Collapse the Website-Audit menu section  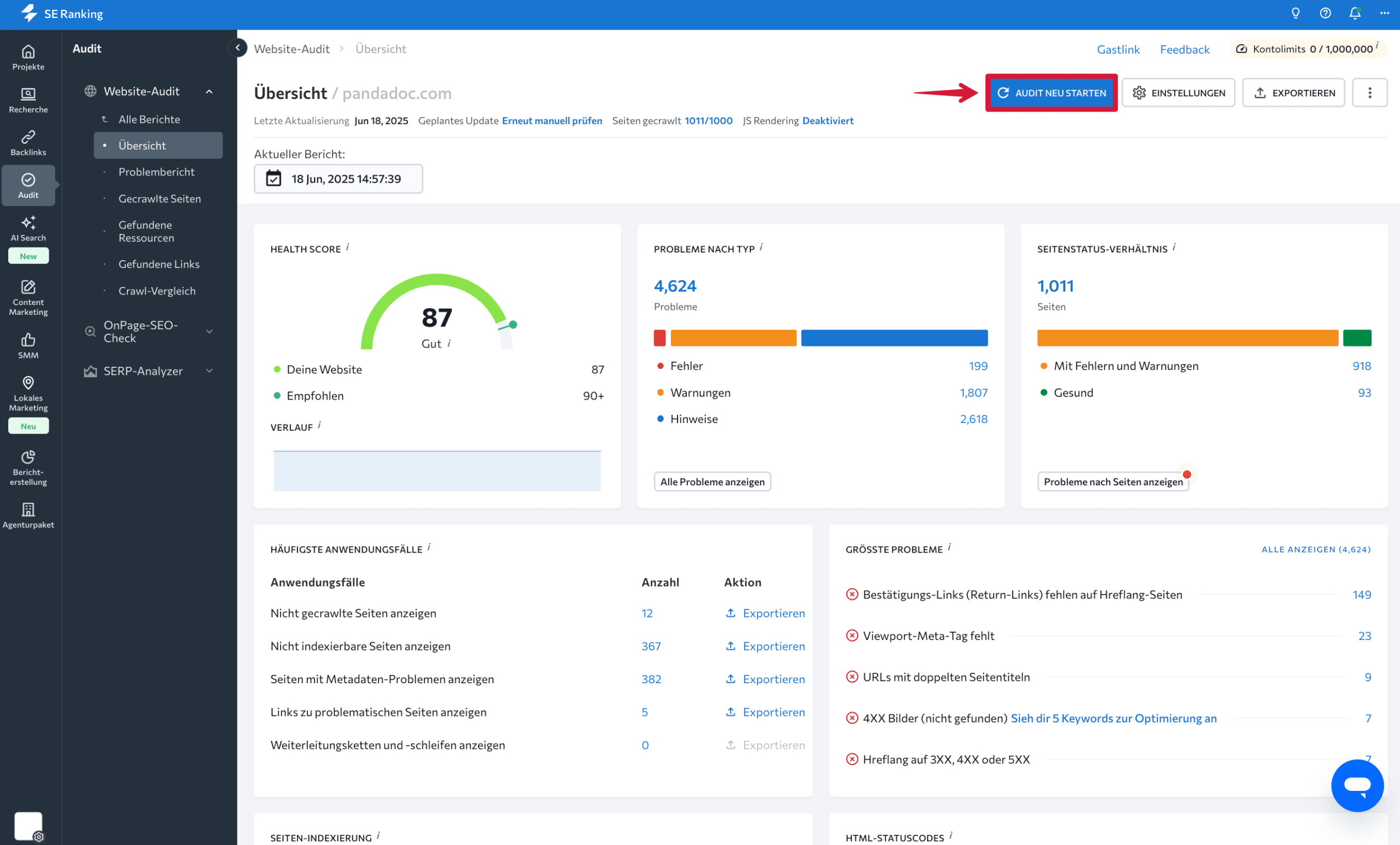point(209,91)
